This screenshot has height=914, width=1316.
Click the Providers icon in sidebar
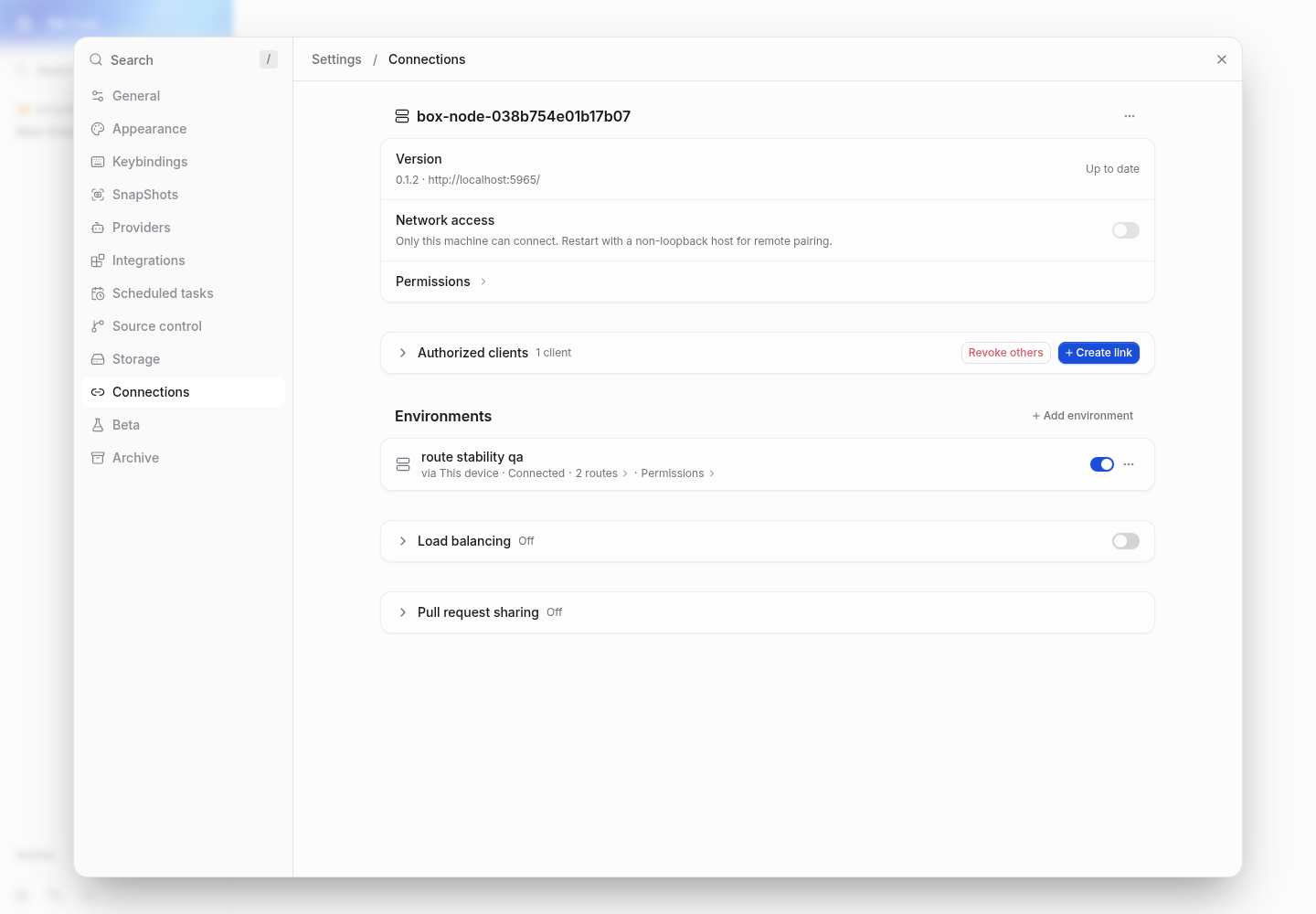[98, 228]
